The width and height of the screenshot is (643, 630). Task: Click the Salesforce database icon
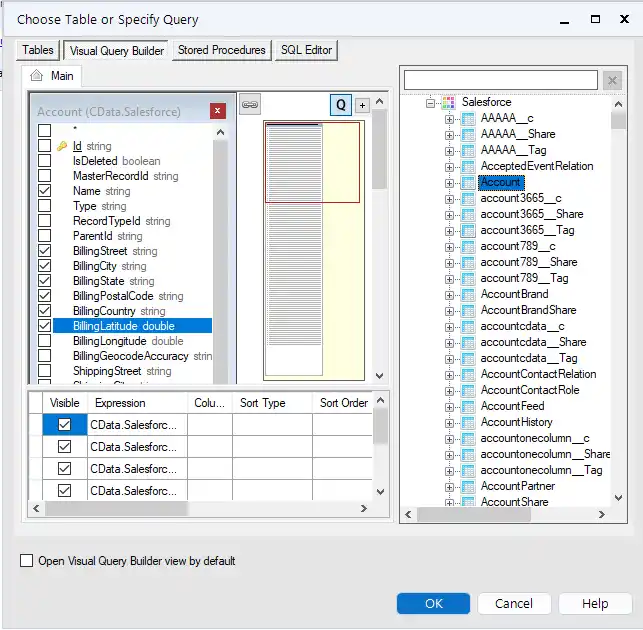(448, 102)
